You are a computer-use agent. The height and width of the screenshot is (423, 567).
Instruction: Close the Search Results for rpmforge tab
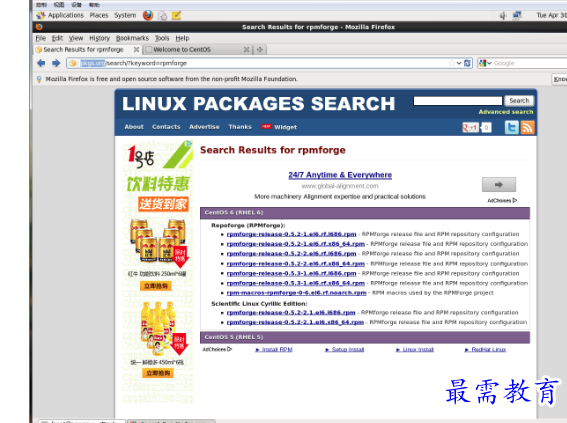click(x=136, y=50)
